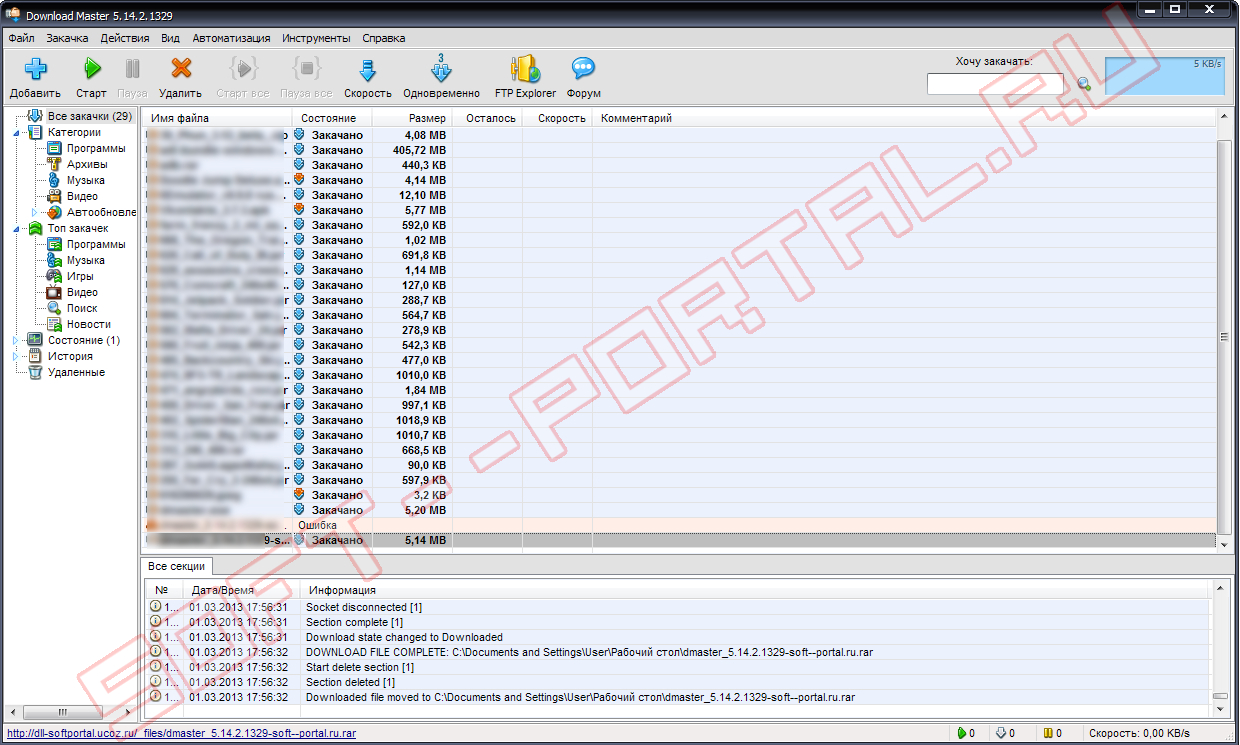Open the Архивы category

pos(87,164)
